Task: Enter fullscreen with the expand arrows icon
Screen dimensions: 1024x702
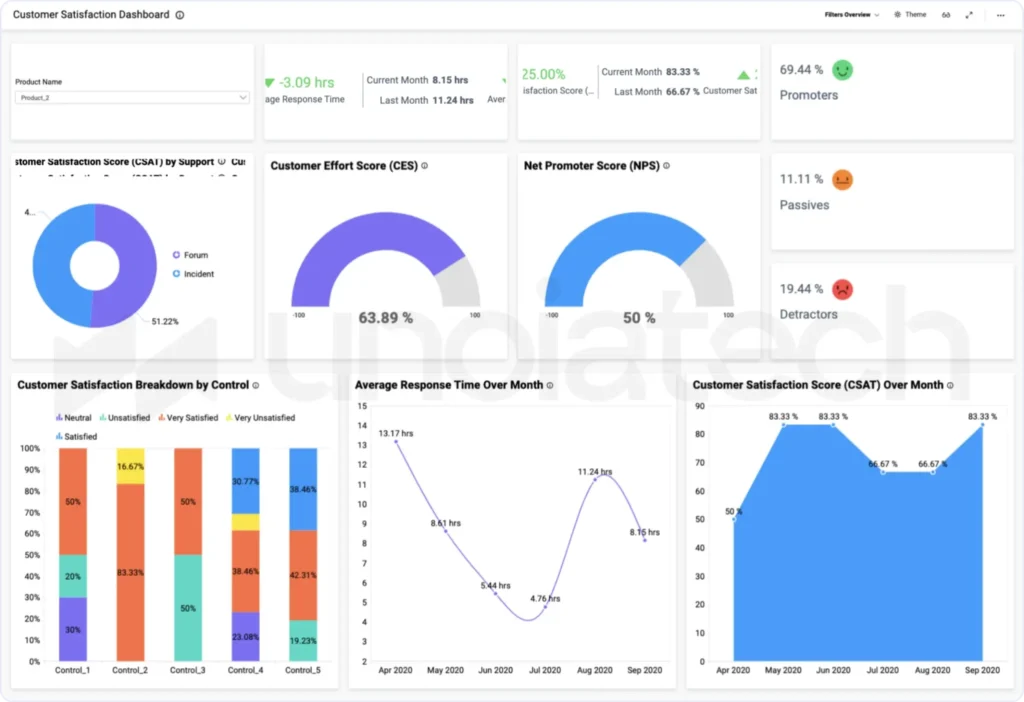Action: [x=969, y=15]
